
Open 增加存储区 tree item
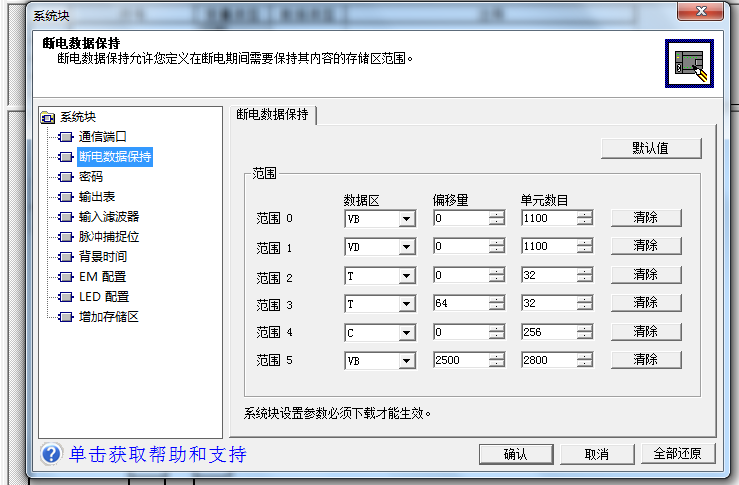click(108, 317)
